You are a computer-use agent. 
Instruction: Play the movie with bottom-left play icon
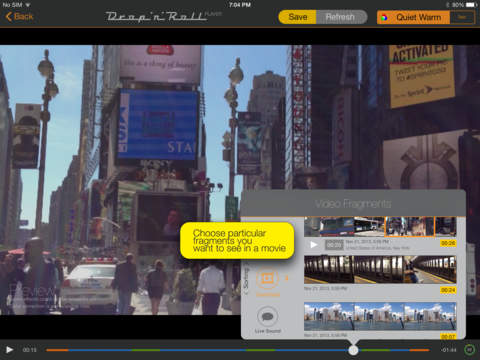(x=9, y=350)
